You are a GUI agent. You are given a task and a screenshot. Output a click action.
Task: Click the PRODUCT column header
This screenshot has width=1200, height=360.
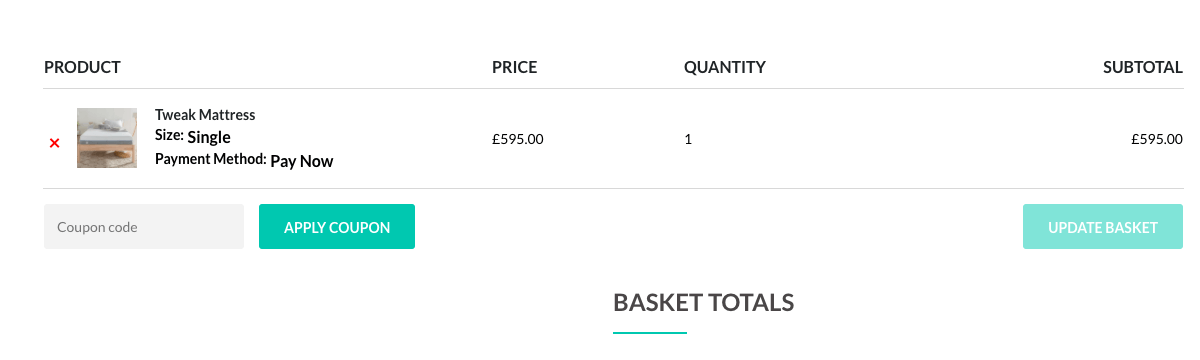(82, 68)
